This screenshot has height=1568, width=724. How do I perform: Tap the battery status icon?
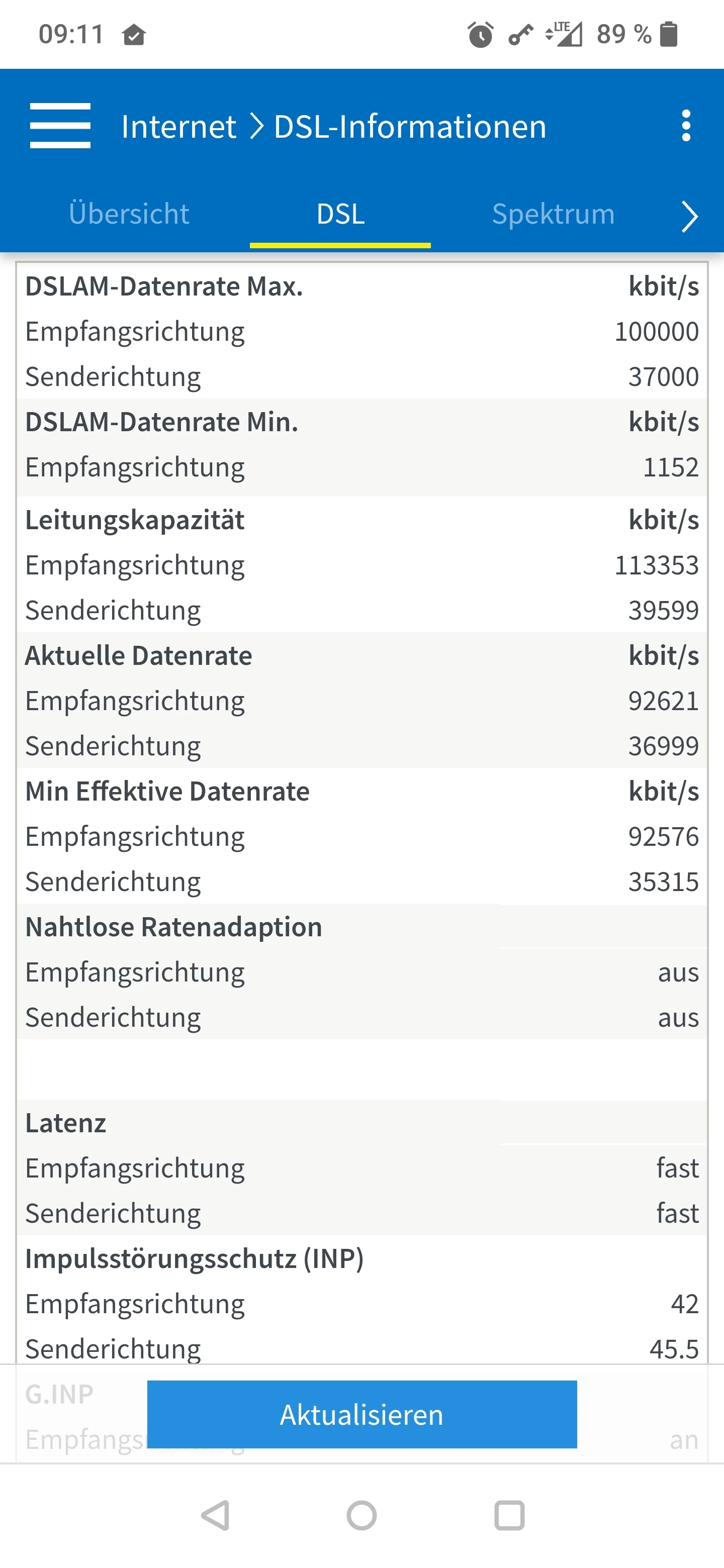point(669,34)
